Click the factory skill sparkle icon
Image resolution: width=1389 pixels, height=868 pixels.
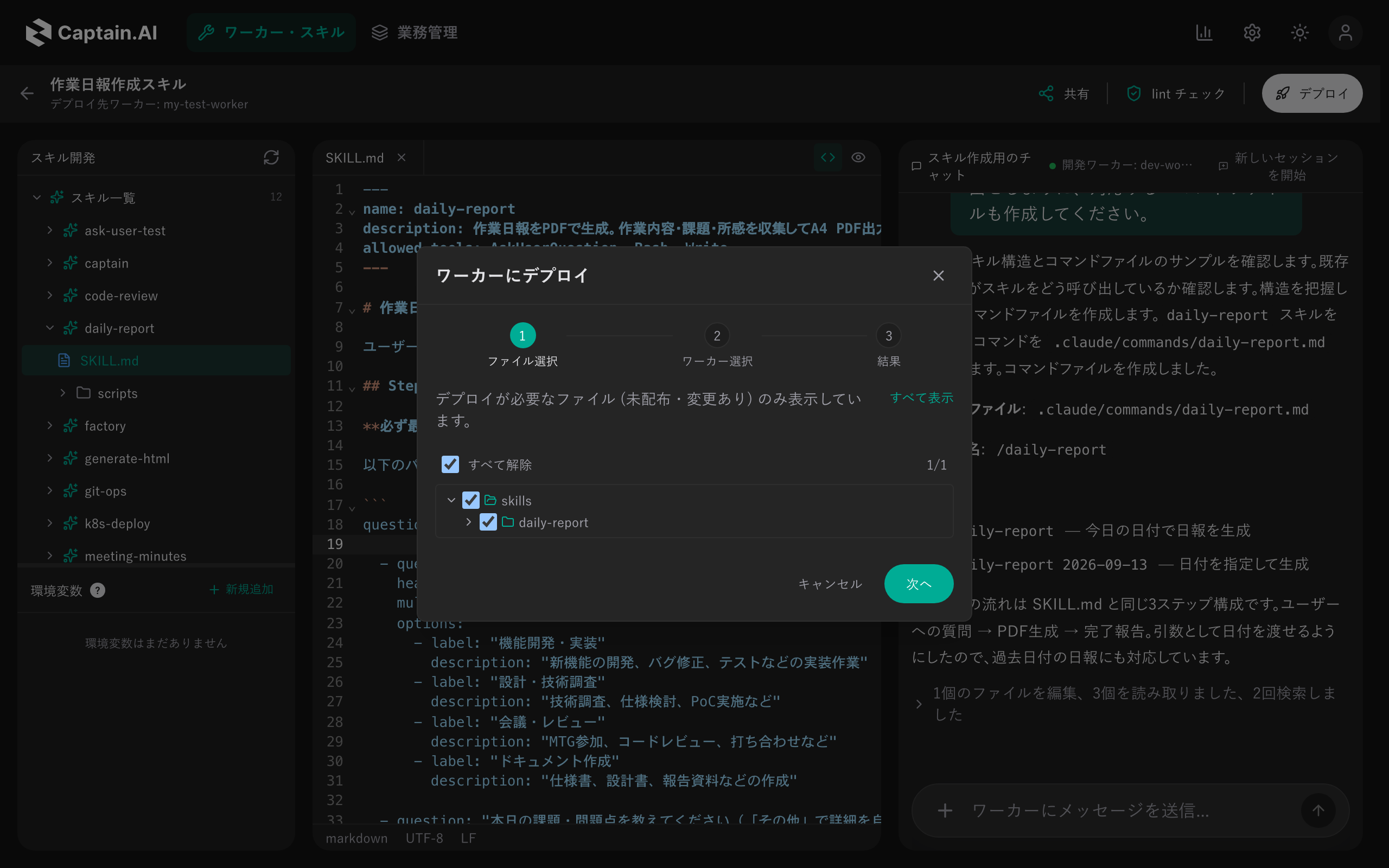71,426
